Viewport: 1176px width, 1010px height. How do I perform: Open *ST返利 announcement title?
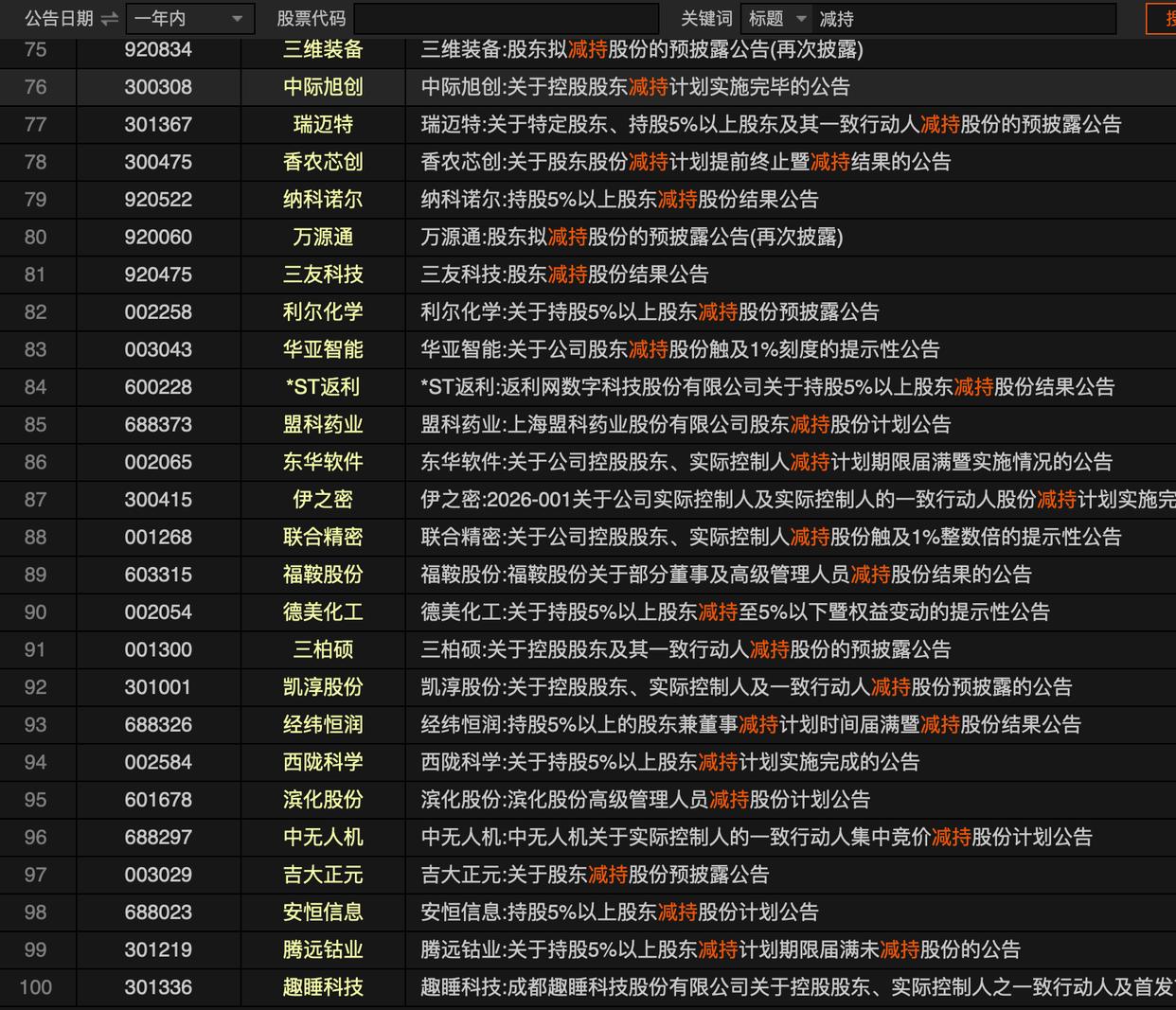click(x=768, y=387)
